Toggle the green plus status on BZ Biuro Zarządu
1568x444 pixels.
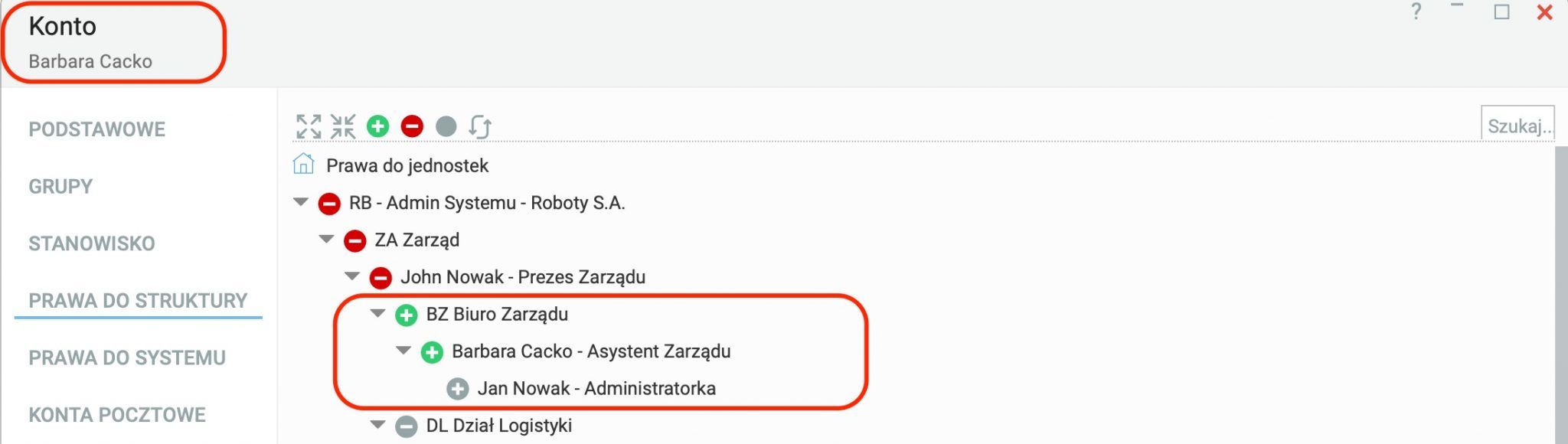pos(406,315)
